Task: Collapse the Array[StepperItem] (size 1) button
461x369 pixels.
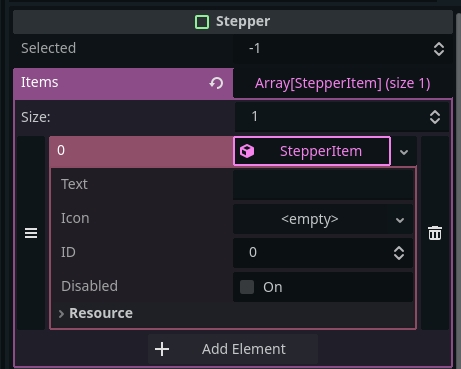Action: click(342, 83)
